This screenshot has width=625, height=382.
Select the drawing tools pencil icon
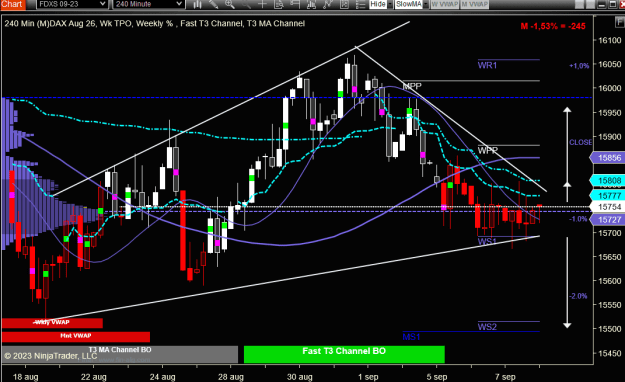click(214, 4)
